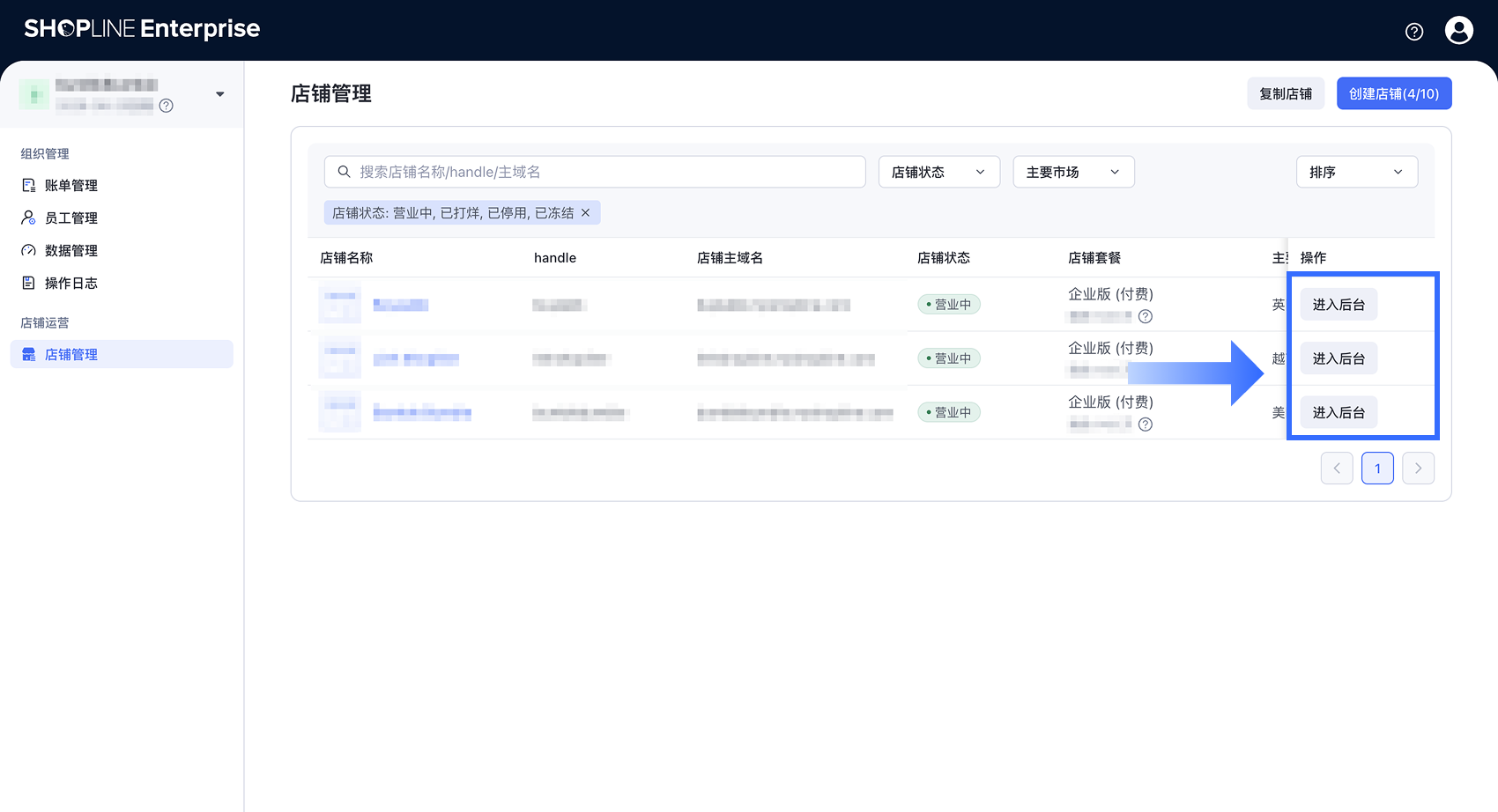Click first store's thumbnail image
The width and height of the screenshot is (1498, 812).
339,305
